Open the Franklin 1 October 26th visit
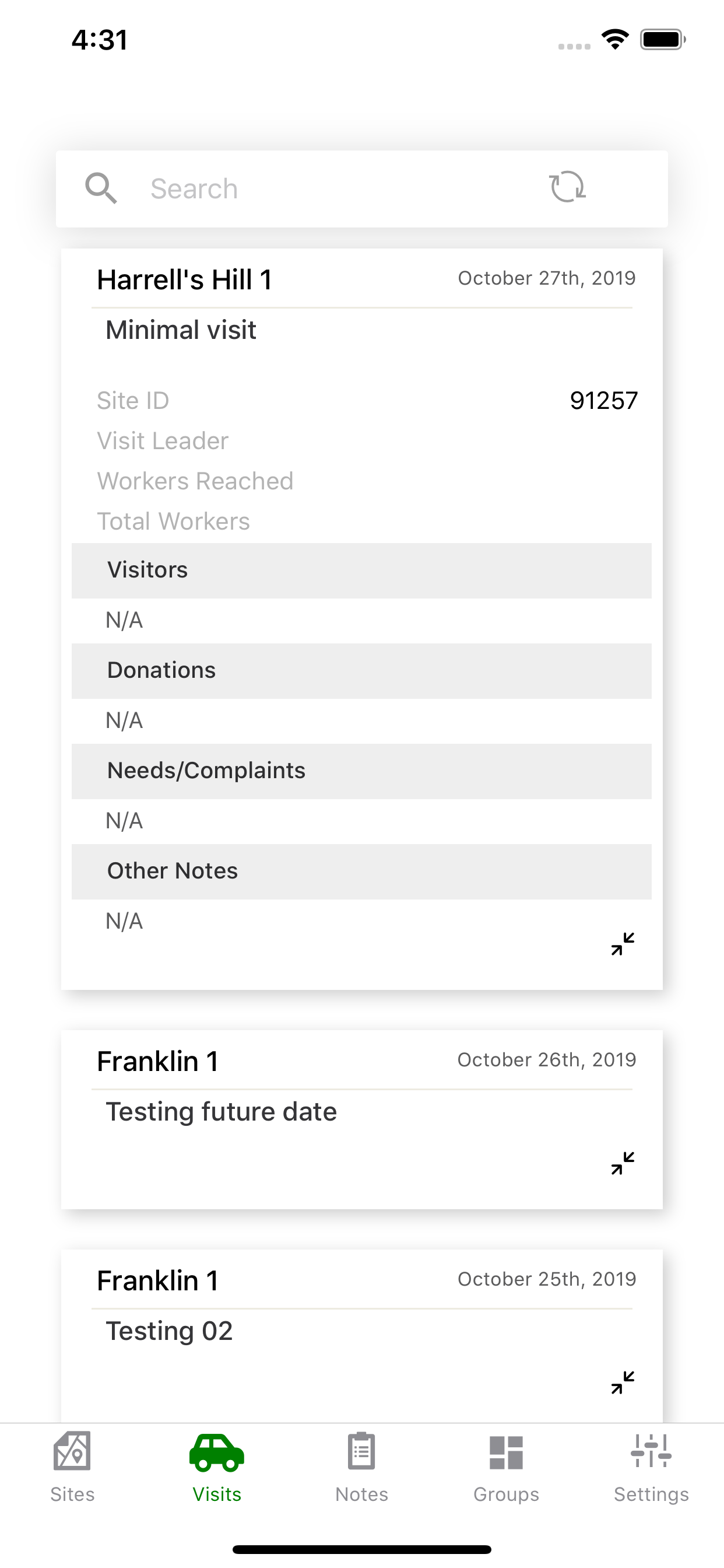The width and height of the screenshot is (724, 1568). point(157,1062)
